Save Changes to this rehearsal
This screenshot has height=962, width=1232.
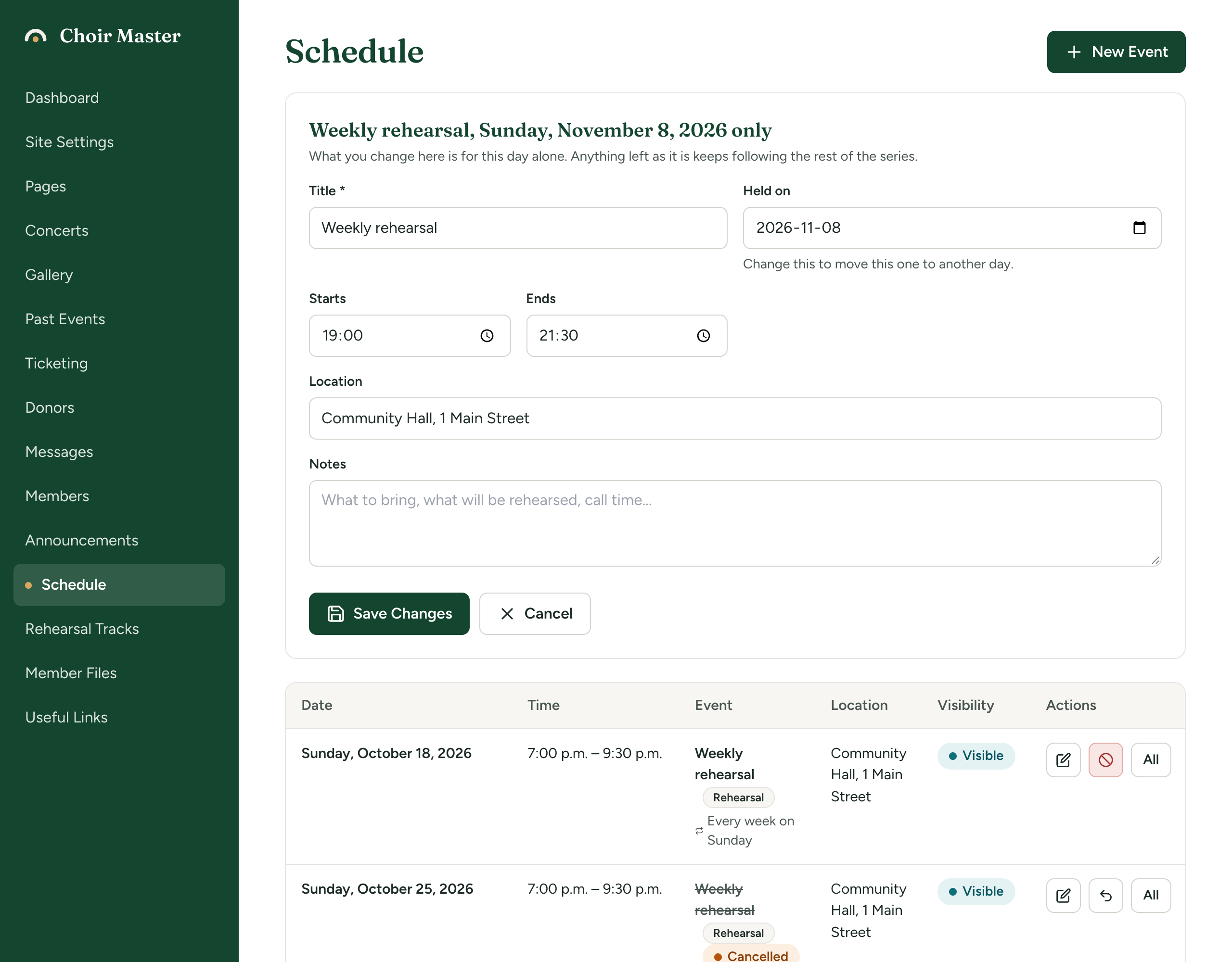tap(389, 613)
